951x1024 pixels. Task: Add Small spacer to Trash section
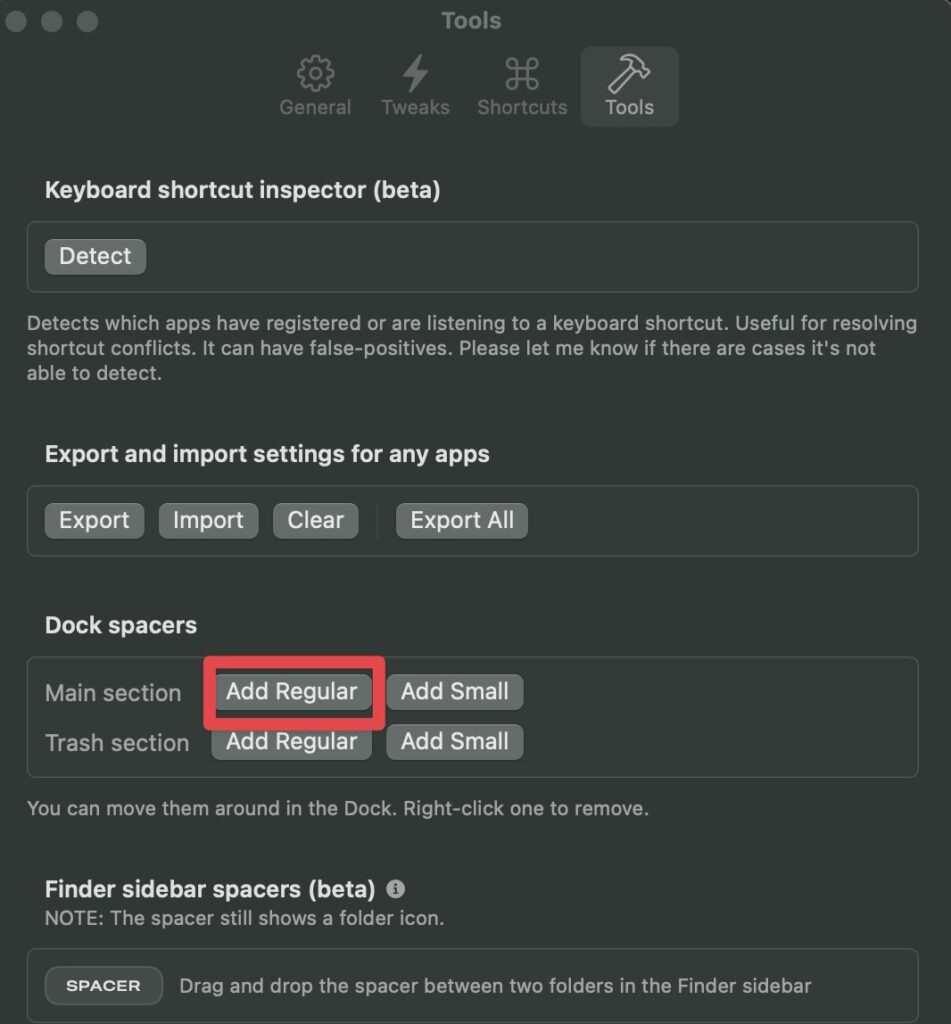click(455, 742)
